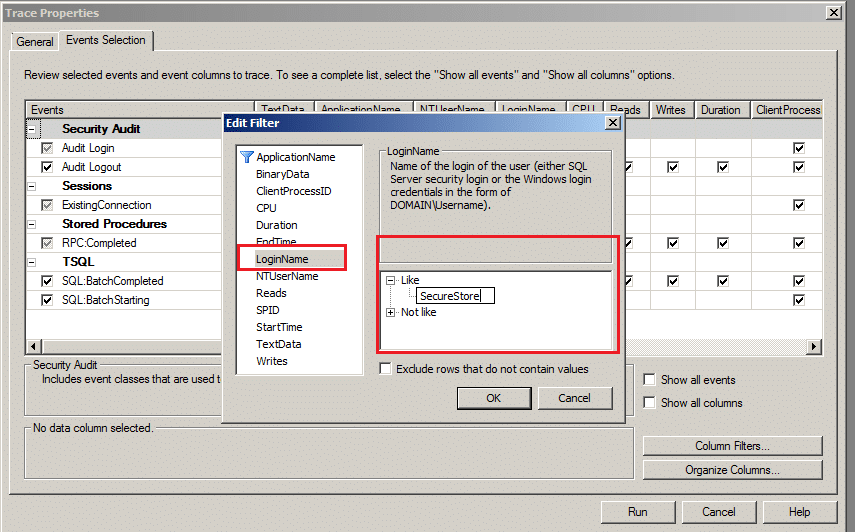Select NTUserName in the filter column list
The image size is (855, 532).
[287, 276]
